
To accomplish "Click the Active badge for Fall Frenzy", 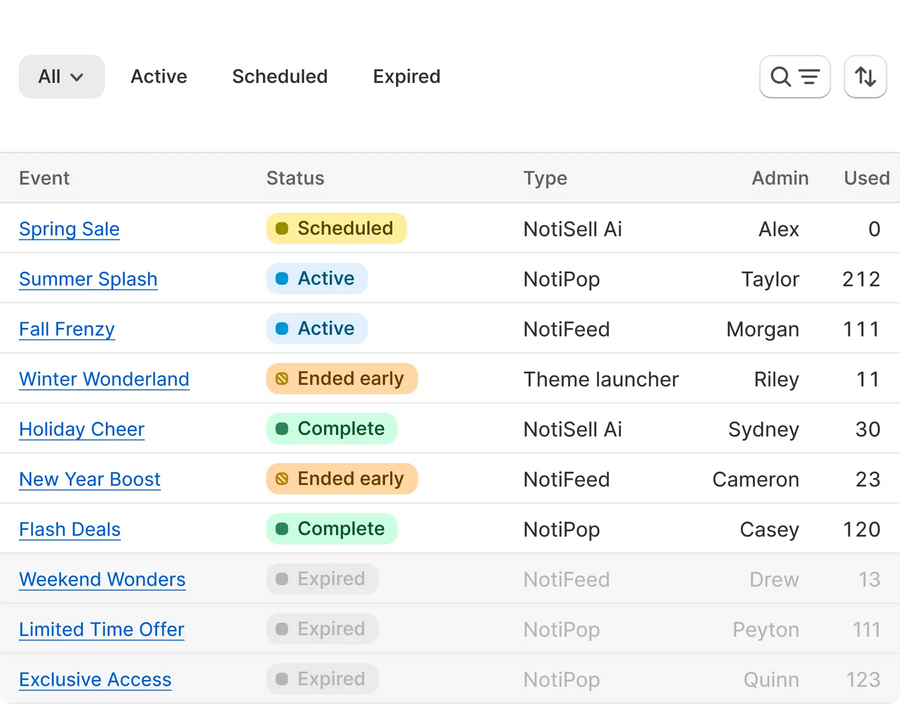I will tap(316, 329).
